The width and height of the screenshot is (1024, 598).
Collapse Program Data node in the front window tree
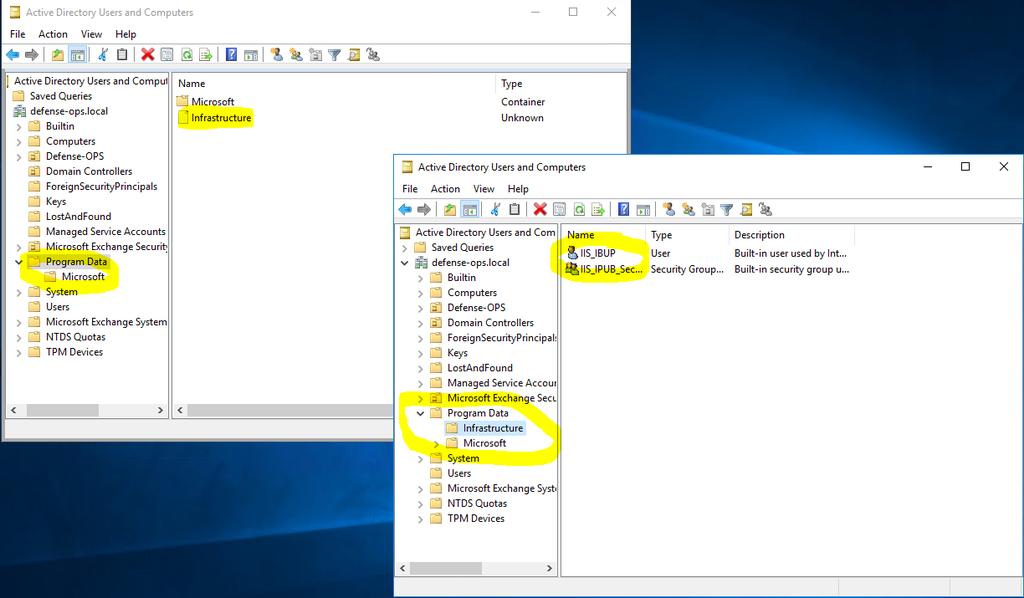pyautogui.click(x=421, y=413)
